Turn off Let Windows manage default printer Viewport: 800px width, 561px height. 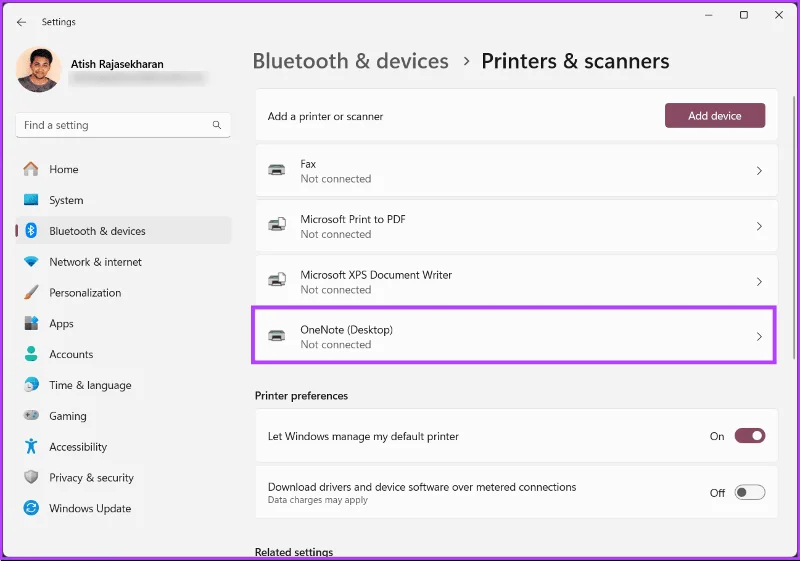click(x=749, y=436)
